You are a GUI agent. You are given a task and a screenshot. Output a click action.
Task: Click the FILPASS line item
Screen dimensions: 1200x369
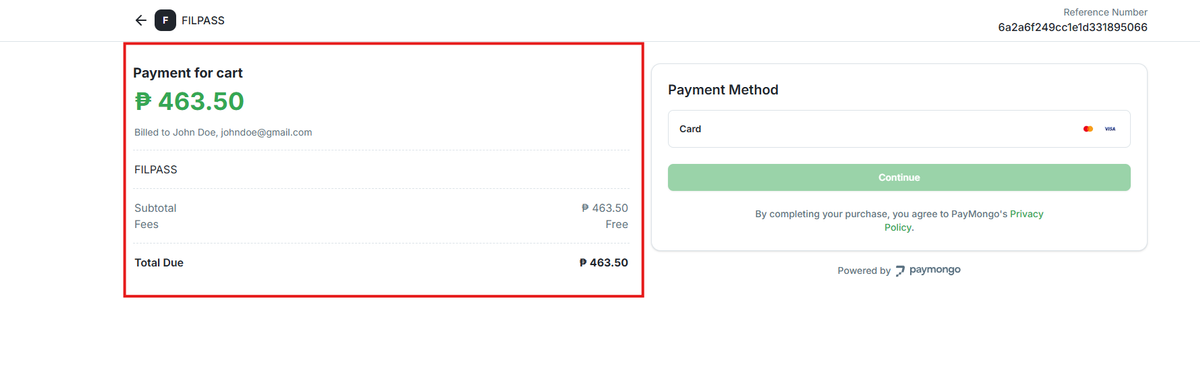[x=156, y=170]
